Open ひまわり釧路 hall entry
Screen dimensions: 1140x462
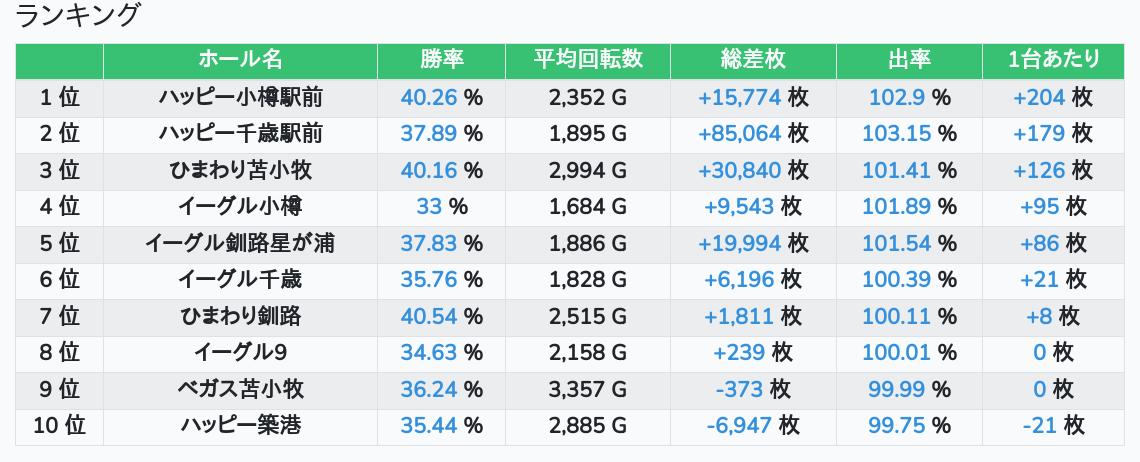pos(240,316)
